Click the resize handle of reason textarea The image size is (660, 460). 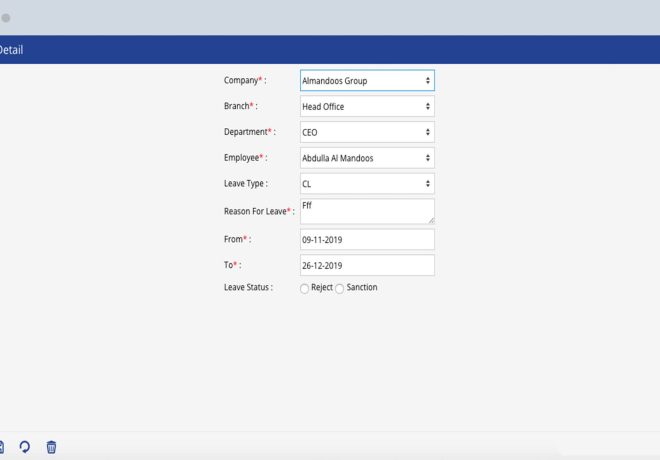(430, 219)
